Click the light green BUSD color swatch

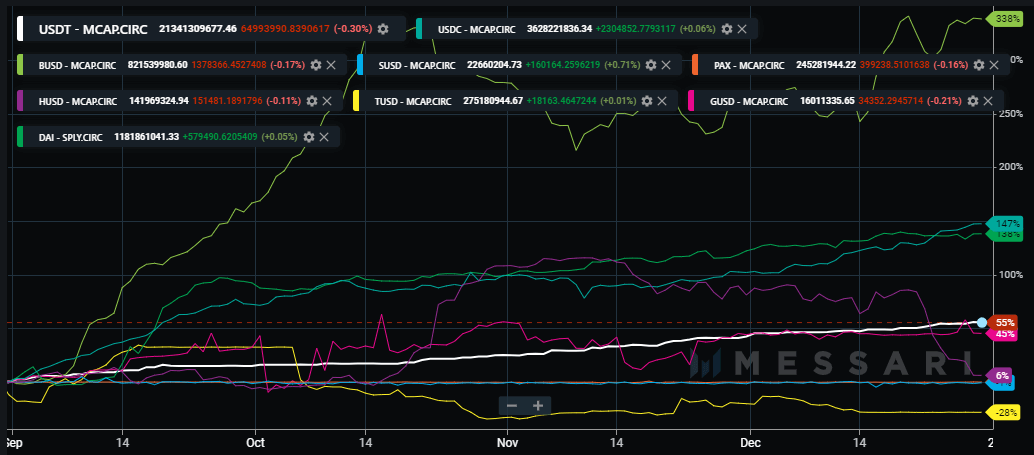(20, 65)
